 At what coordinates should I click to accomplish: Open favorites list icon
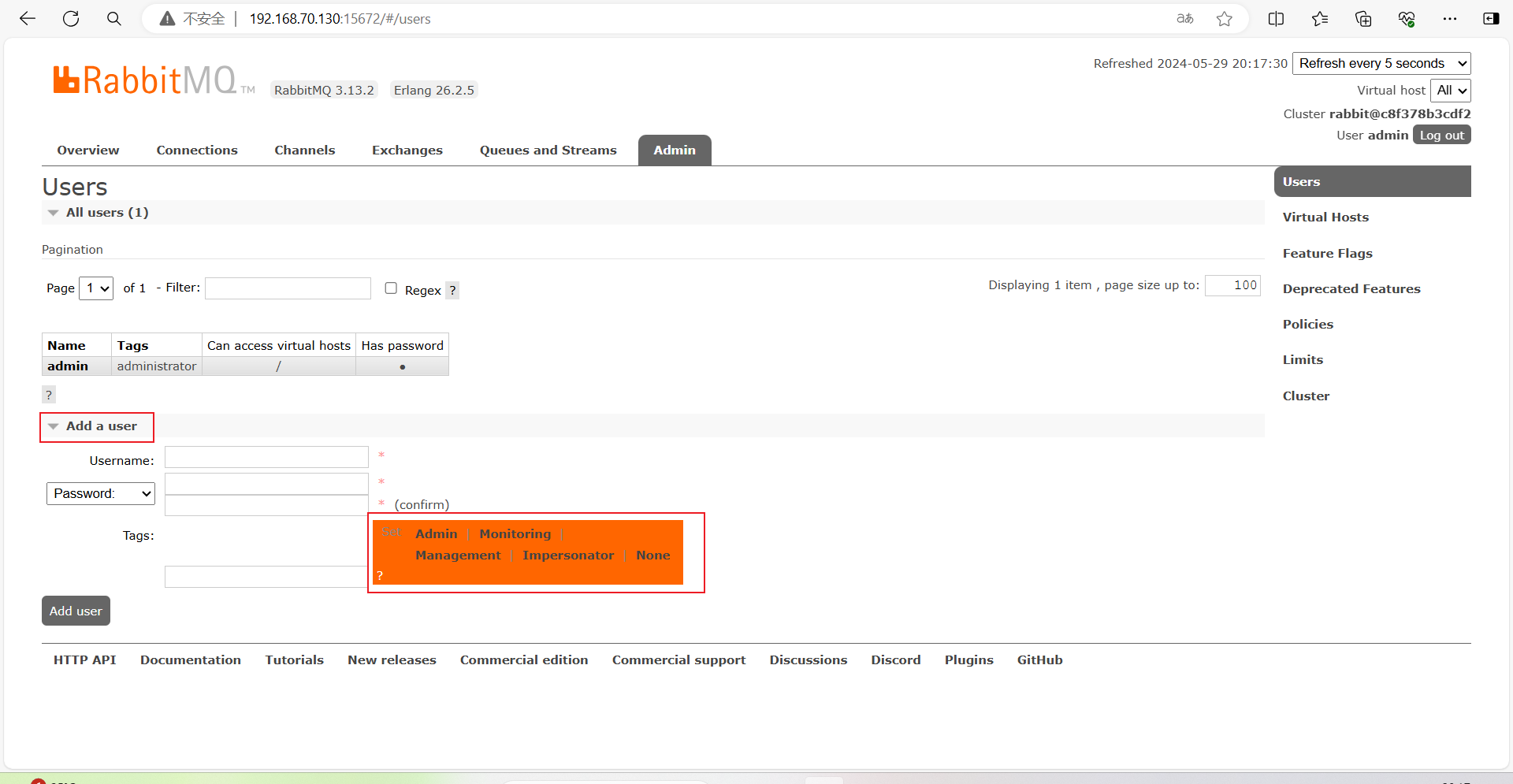pos(1320,19)
